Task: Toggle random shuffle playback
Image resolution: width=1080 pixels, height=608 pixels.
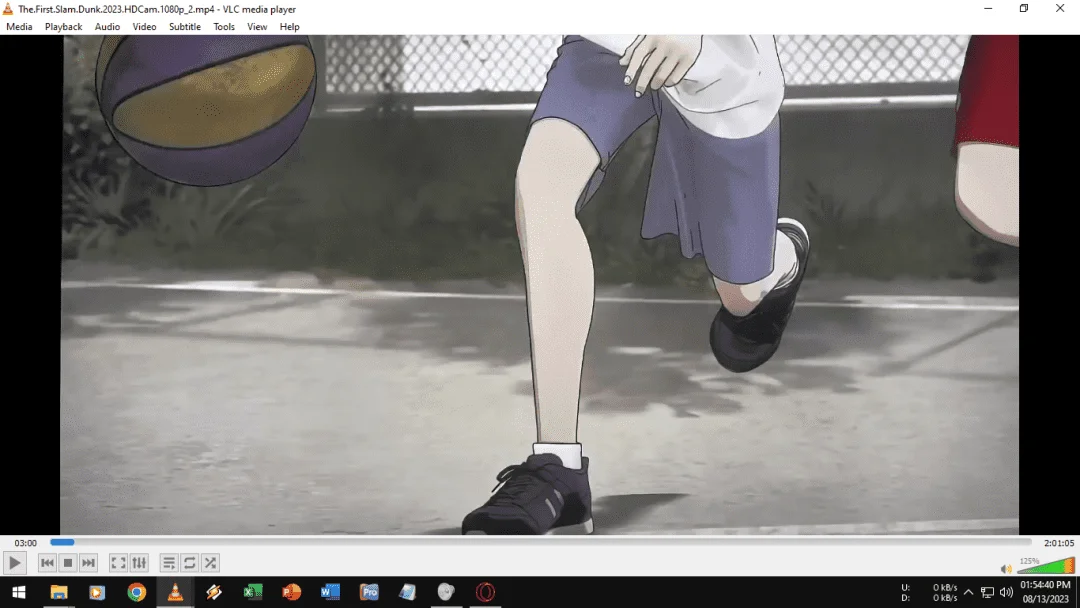Action: pyautogui.click(x=211, y=563)
